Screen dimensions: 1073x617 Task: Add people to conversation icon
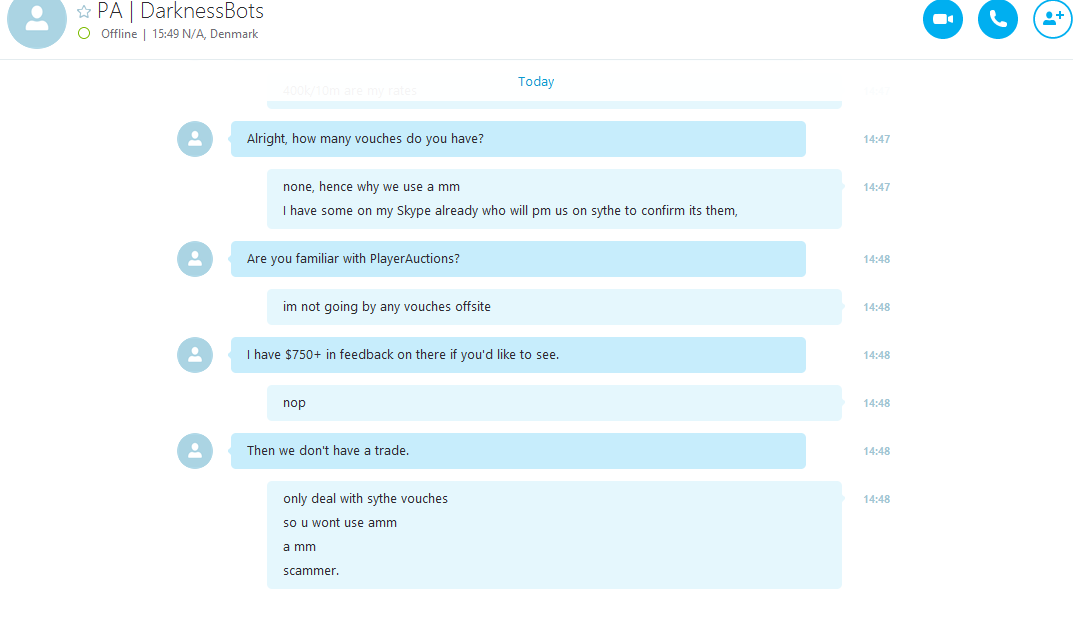1052,18
